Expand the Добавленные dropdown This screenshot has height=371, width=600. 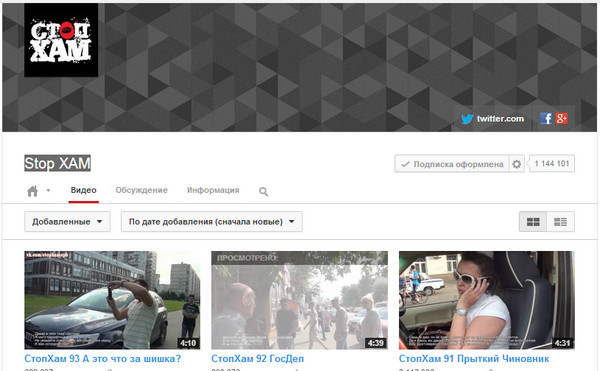coord(67,222)
